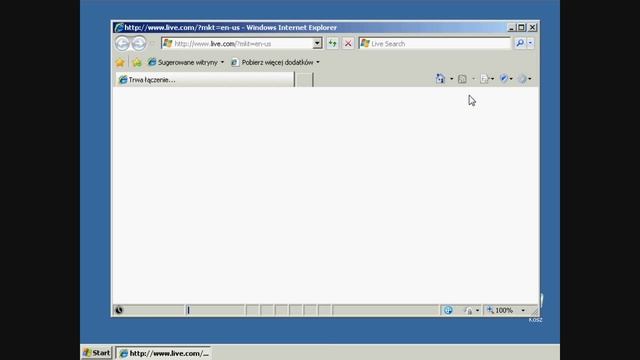Open a new blank tab
The height and width of the screenshot is (360, 640).
[x=304, y=80]
